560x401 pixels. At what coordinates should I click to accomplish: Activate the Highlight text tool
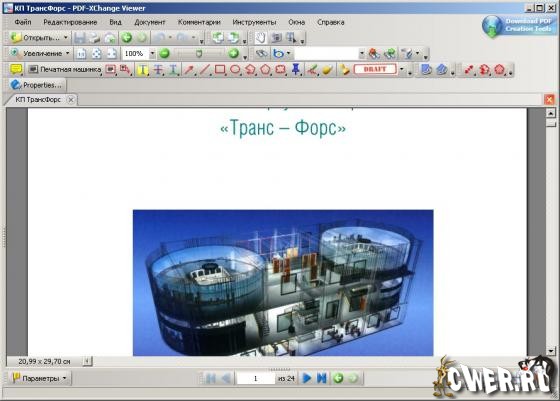point(142,69)
